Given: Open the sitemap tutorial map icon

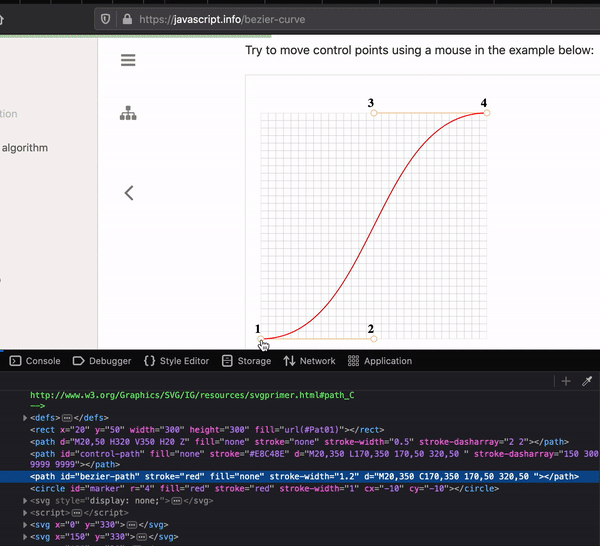Looking at the screenshot, I should pyautogui.click(x=128, y=113).
